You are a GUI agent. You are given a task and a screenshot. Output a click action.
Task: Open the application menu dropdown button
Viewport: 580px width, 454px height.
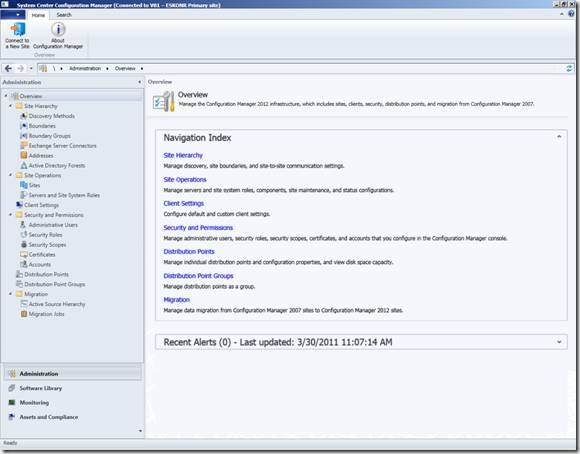pos(13,15)
